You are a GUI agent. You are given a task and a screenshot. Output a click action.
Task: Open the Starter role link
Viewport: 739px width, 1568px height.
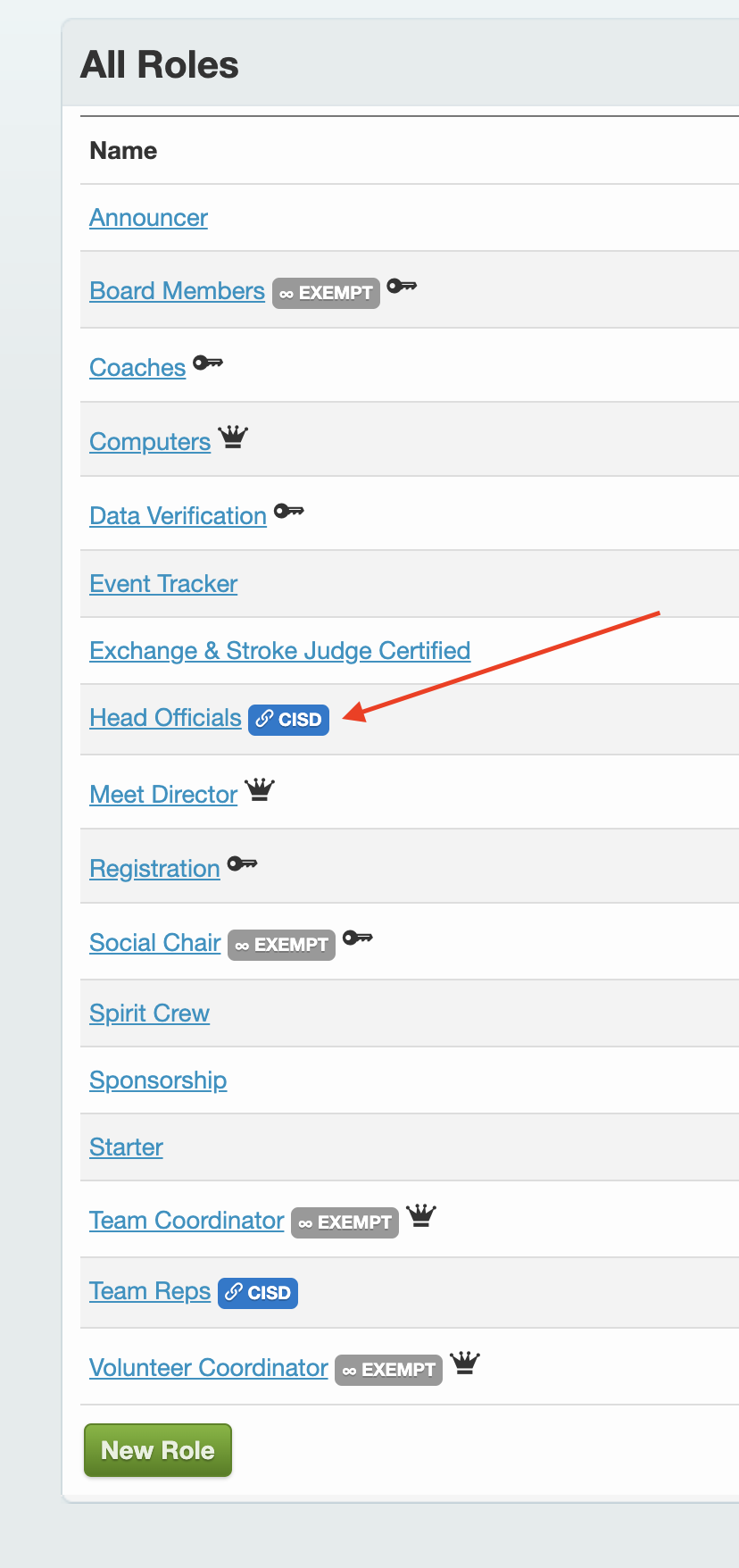click(126, 1147)
